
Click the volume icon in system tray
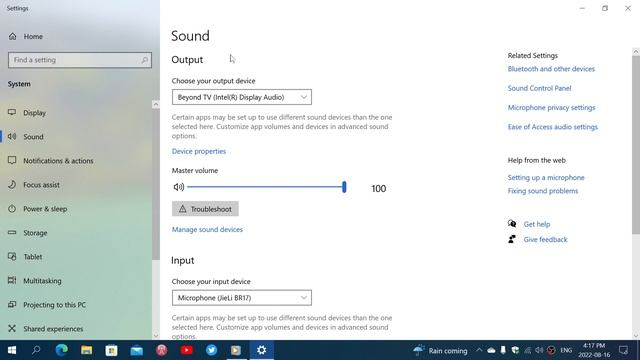(539, 350)
